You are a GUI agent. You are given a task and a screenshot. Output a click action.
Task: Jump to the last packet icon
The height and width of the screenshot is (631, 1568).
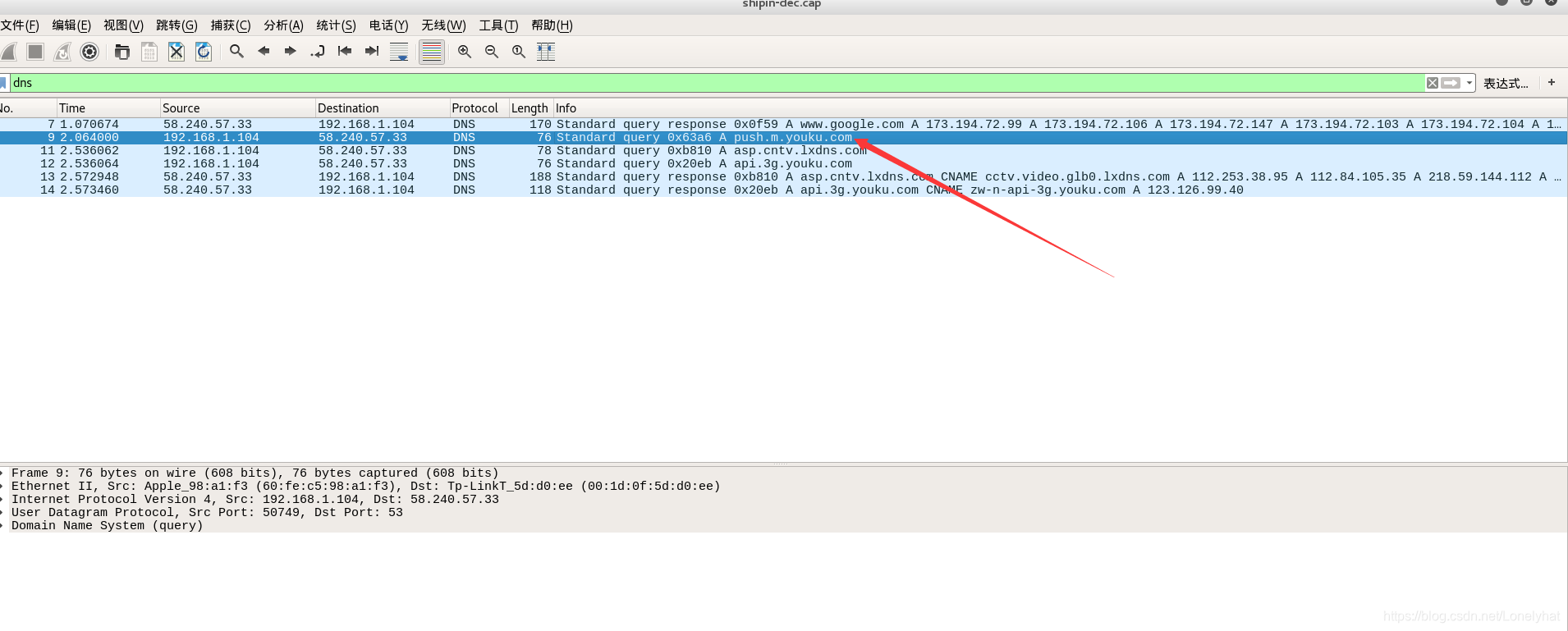372,52
